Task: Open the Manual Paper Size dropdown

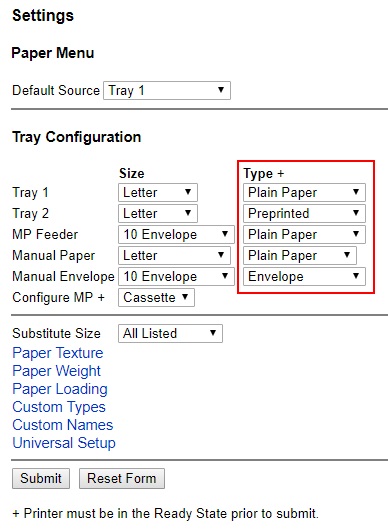Action: coord(174,255)
